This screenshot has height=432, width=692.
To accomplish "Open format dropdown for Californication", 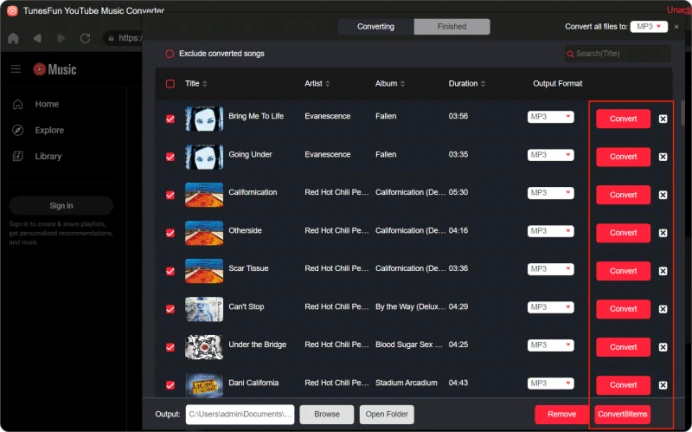I will (550, 193).
